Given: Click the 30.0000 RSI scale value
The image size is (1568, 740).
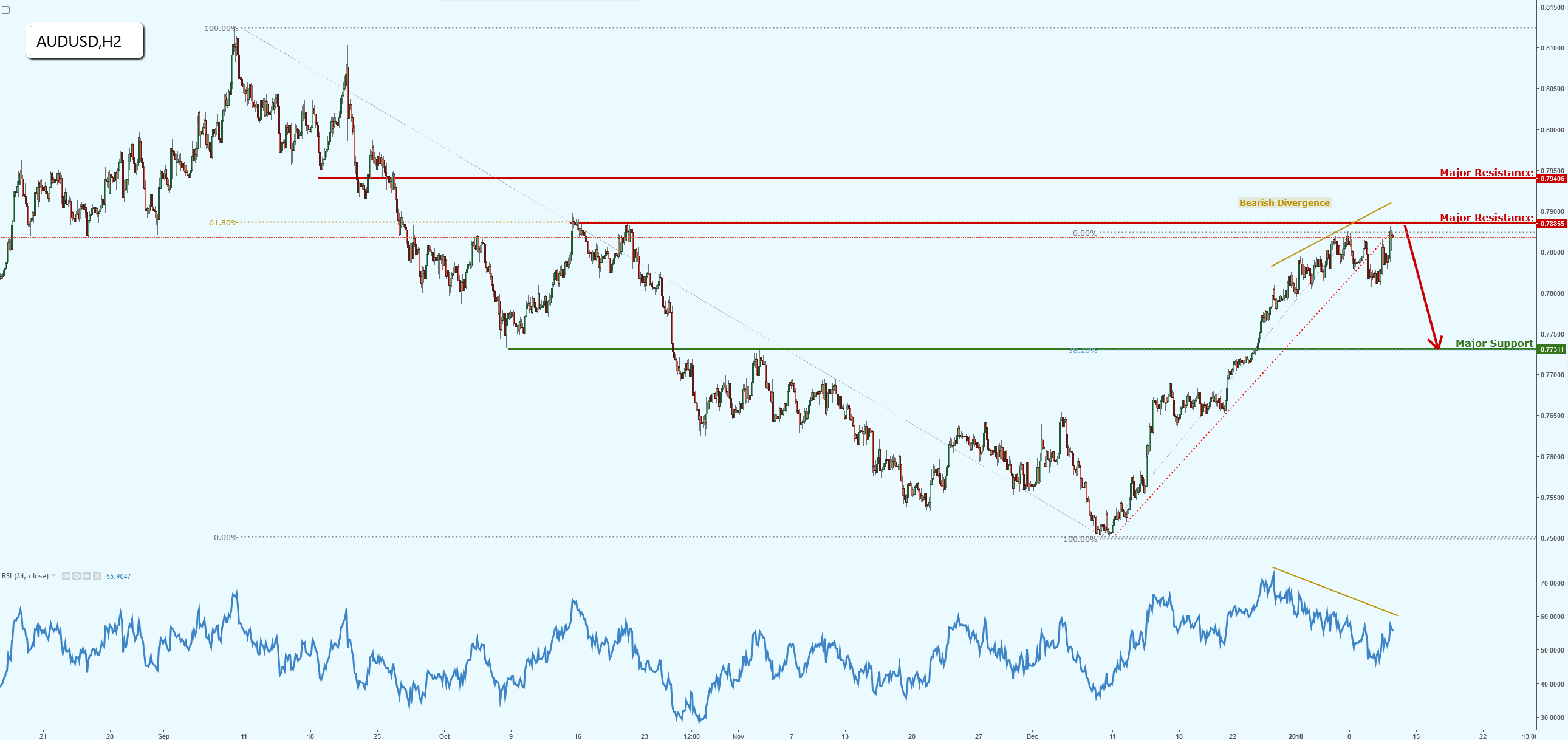Looking at the screenshot, I should (x=1552, y=718).
